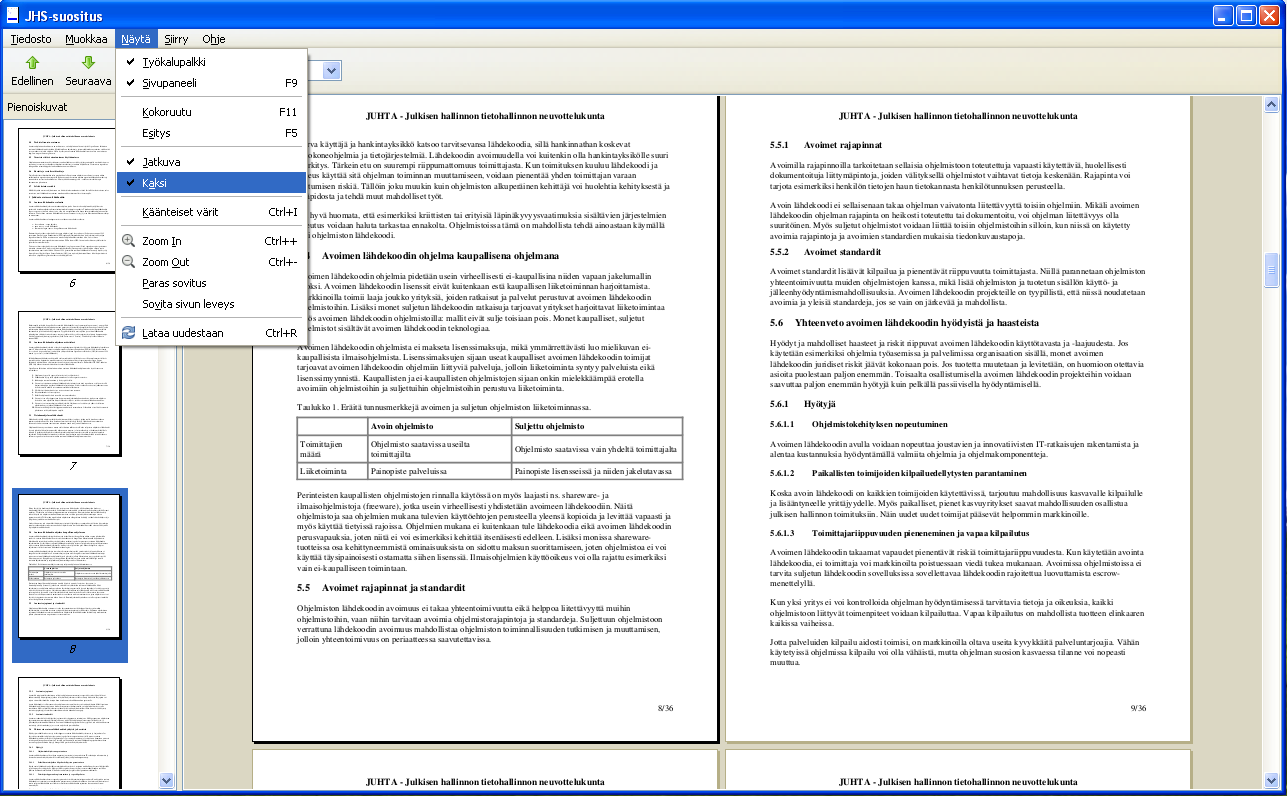Click document scrollbar up arrow
This screenshot has width=1287, height=796.
click(x=1272, y=103)
